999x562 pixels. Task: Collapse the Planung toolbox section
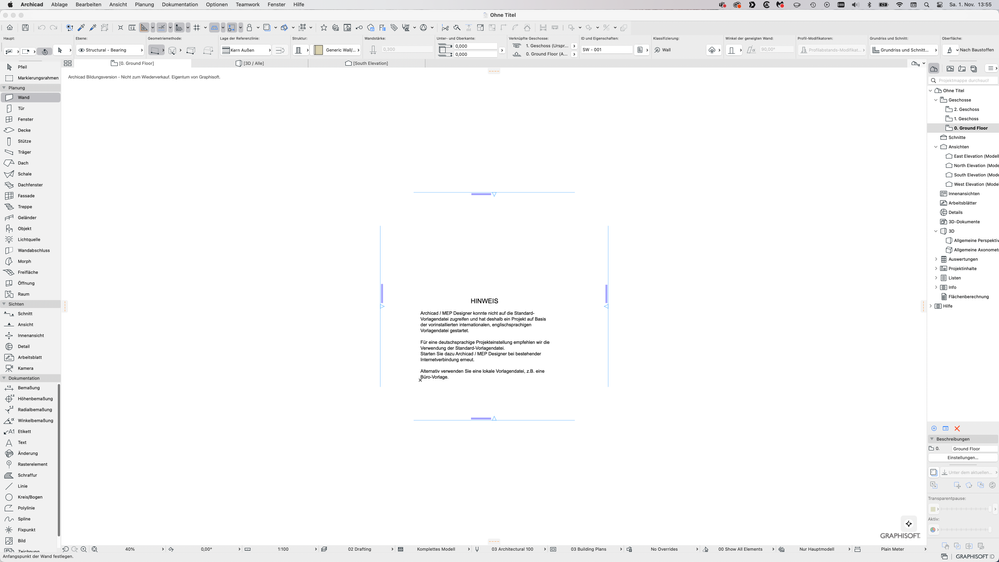pyautogui.click(x=4, y=88)
